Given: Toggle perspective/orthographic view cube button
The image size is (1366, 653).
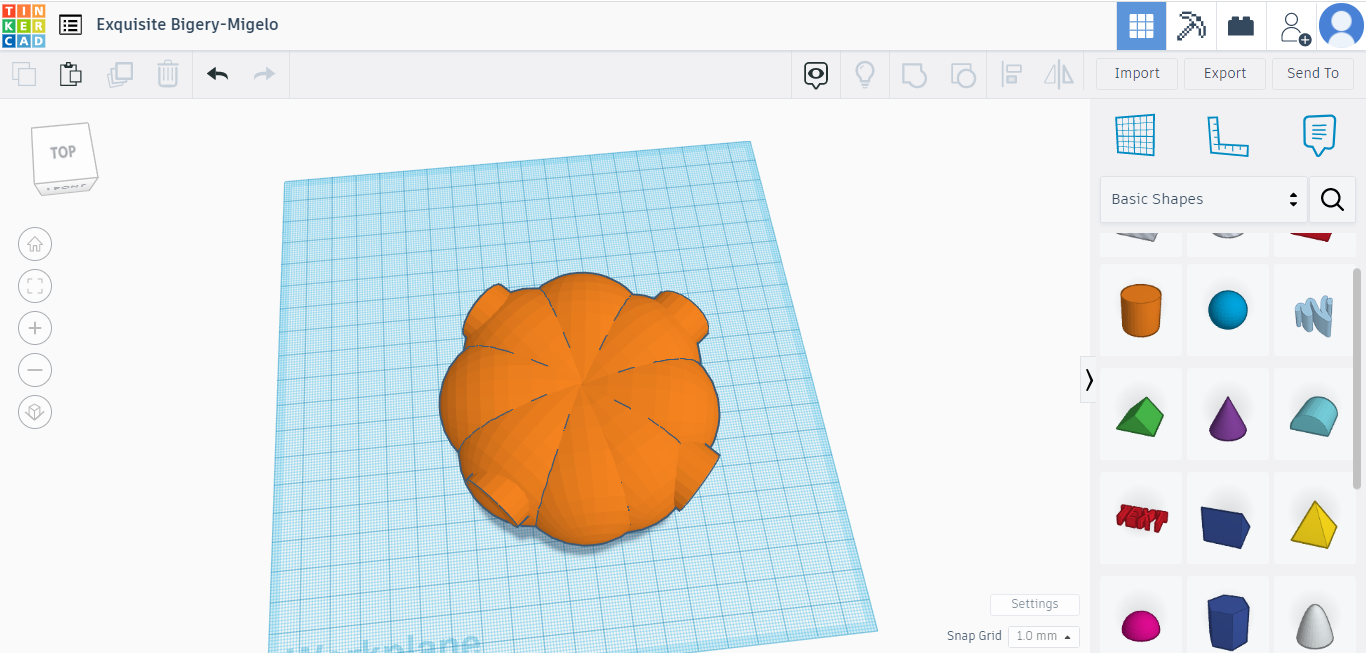Looking at the screenshot, I should pos(35,412).
